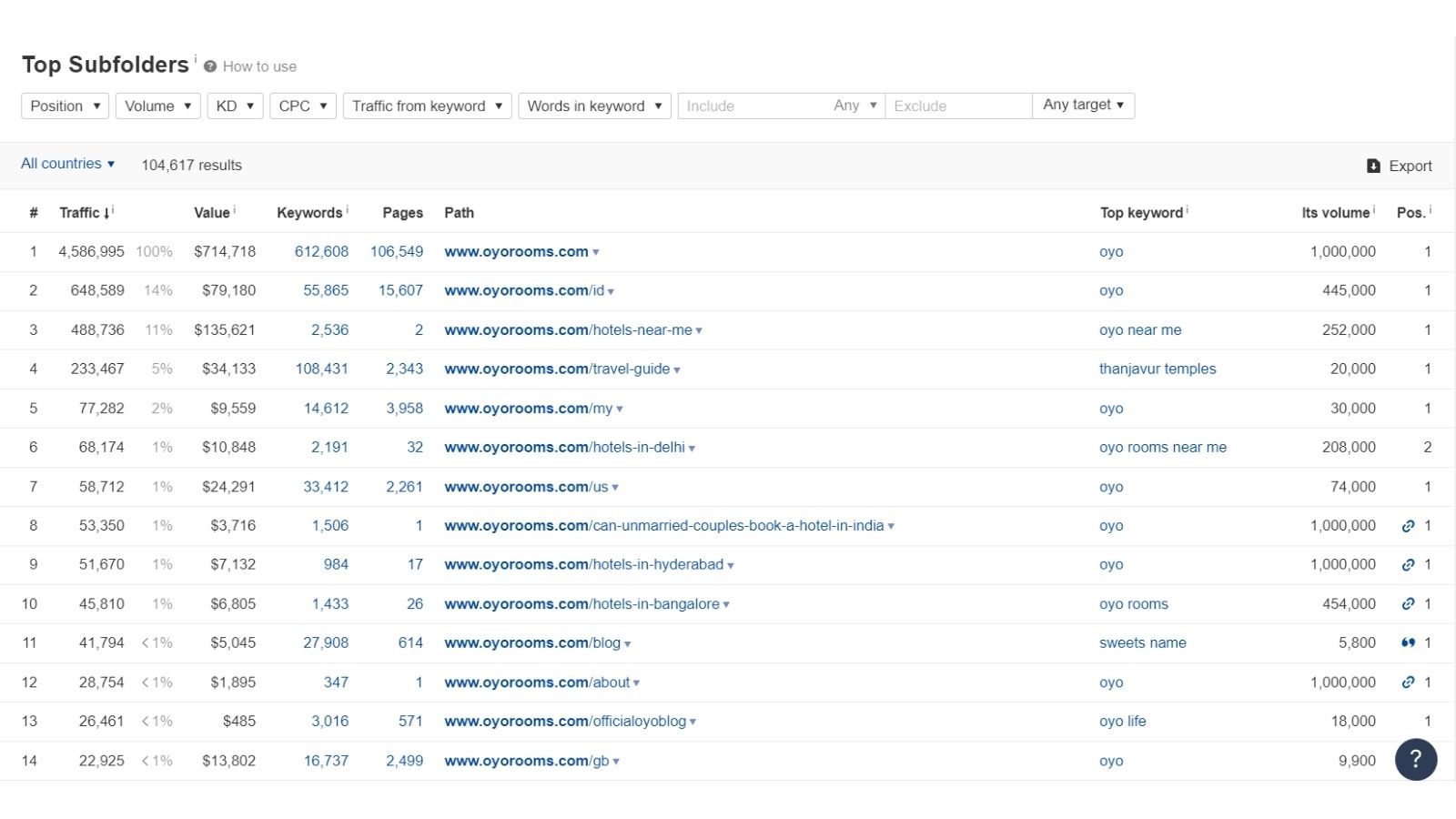The width and height of the screenshot is (1456, 819).
Task: Click the value cell $135,621
Action: (225, 330)
